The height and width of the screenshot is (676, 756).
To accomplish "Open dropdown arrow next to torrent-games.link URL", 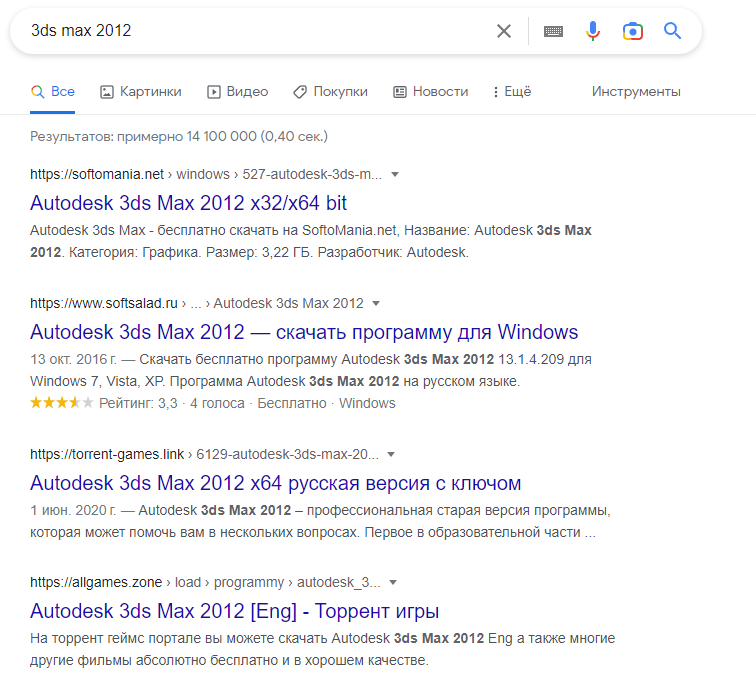I will click(x=392, y=453).
